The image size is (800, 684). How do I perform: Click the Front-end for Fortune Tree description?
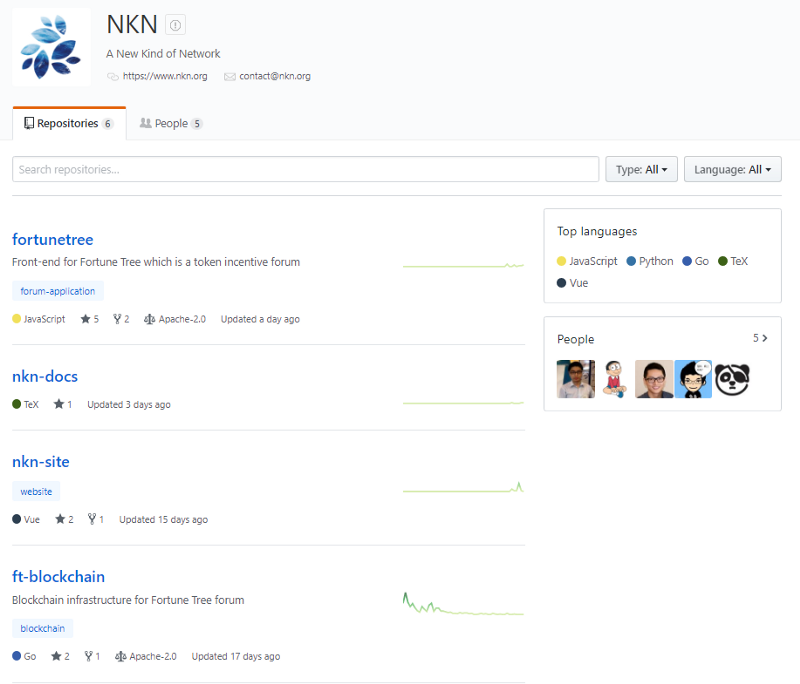(x=156, y=262)
